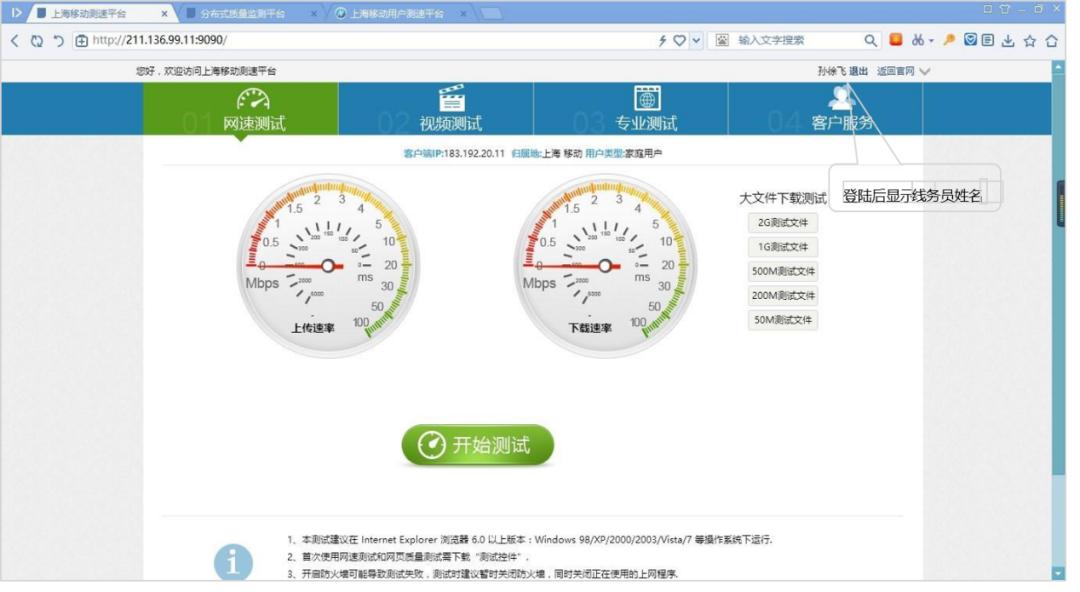Click the info circle icon above the notes
This screenshot has height=592, width=1080.
tap(233, 561)
